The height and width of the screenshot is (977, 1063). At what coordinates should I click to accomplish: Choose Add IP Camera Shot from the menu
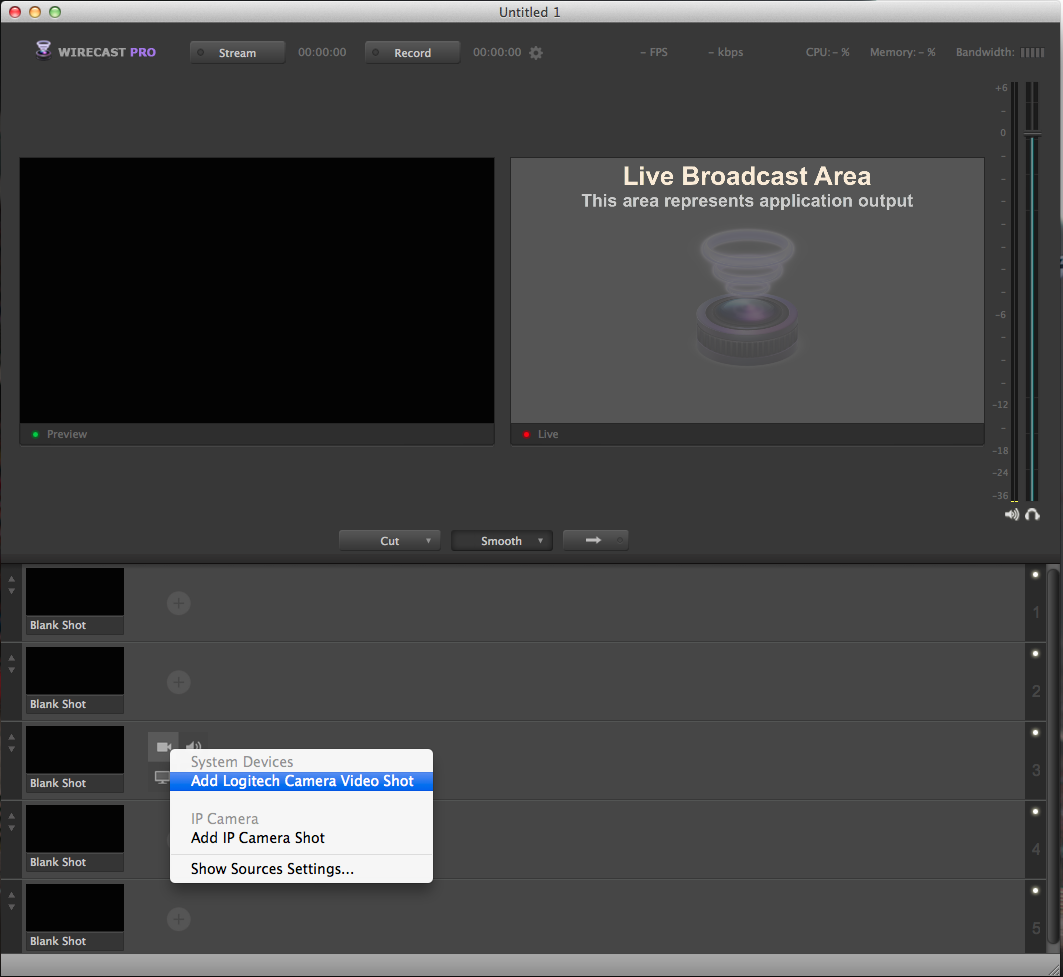click(257, 838)
